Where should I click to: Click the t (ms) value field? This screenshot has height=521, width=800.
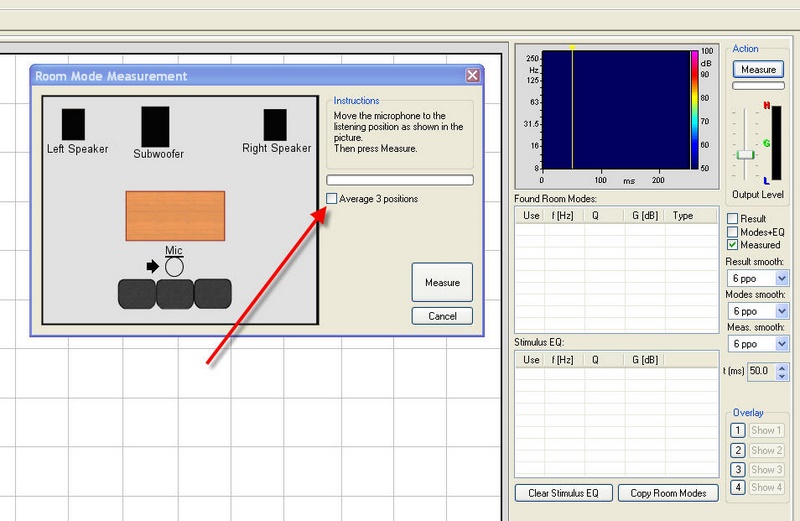(x=761, y=371)
